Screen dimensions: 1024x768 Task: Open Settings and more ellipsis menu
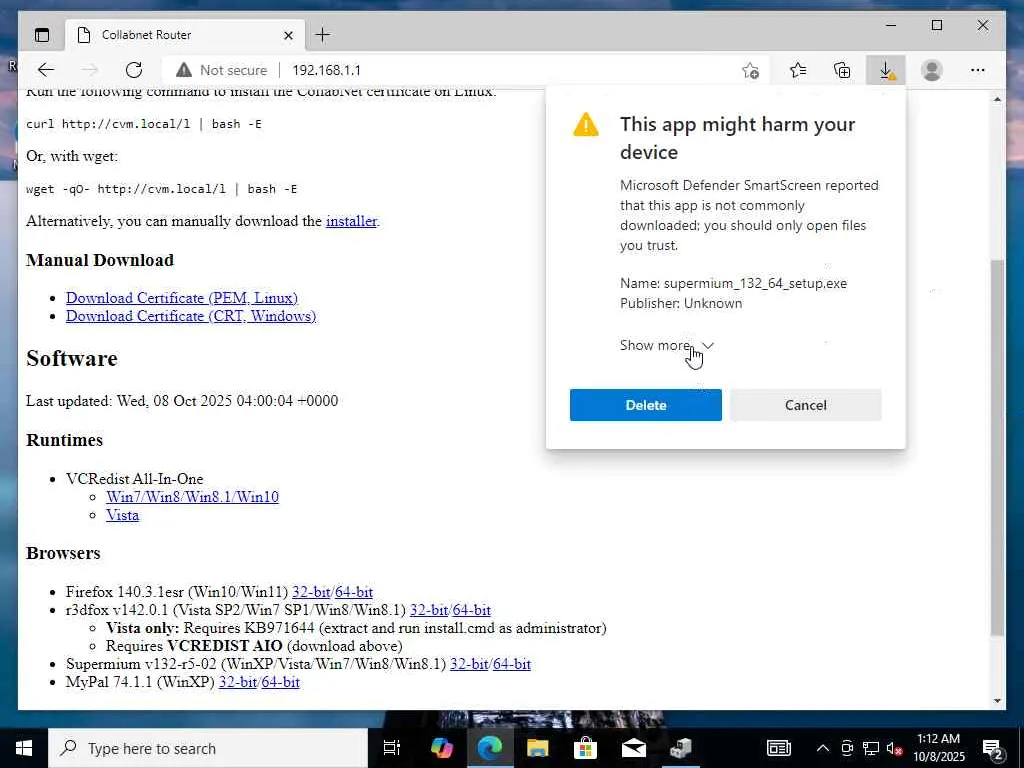pyautogui.click(x=977, y=70)
